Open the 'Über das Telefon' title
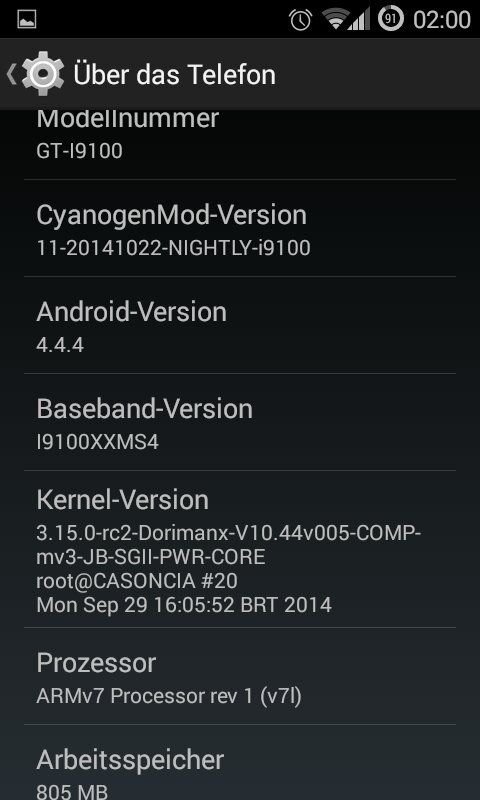The width and height of the screenshot is (480, 800). coord(174,74)
